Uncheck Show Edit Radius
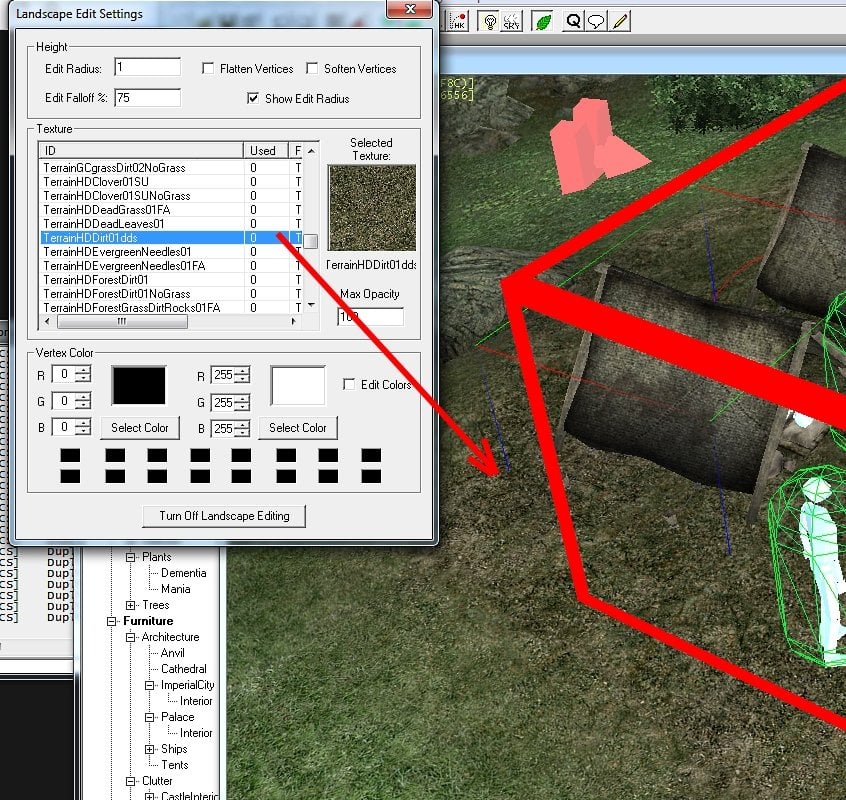846x800 pixels. (253, 98)
